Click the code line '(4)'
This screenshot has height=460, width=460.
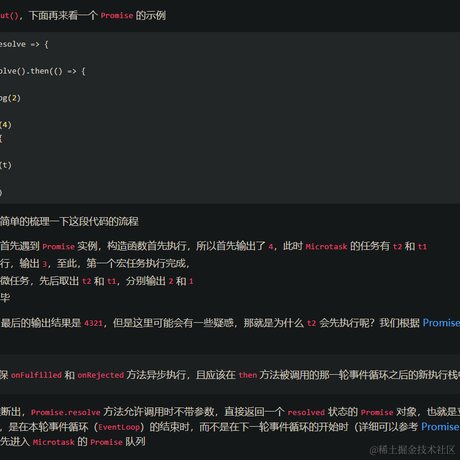click(x=6, y=125)
